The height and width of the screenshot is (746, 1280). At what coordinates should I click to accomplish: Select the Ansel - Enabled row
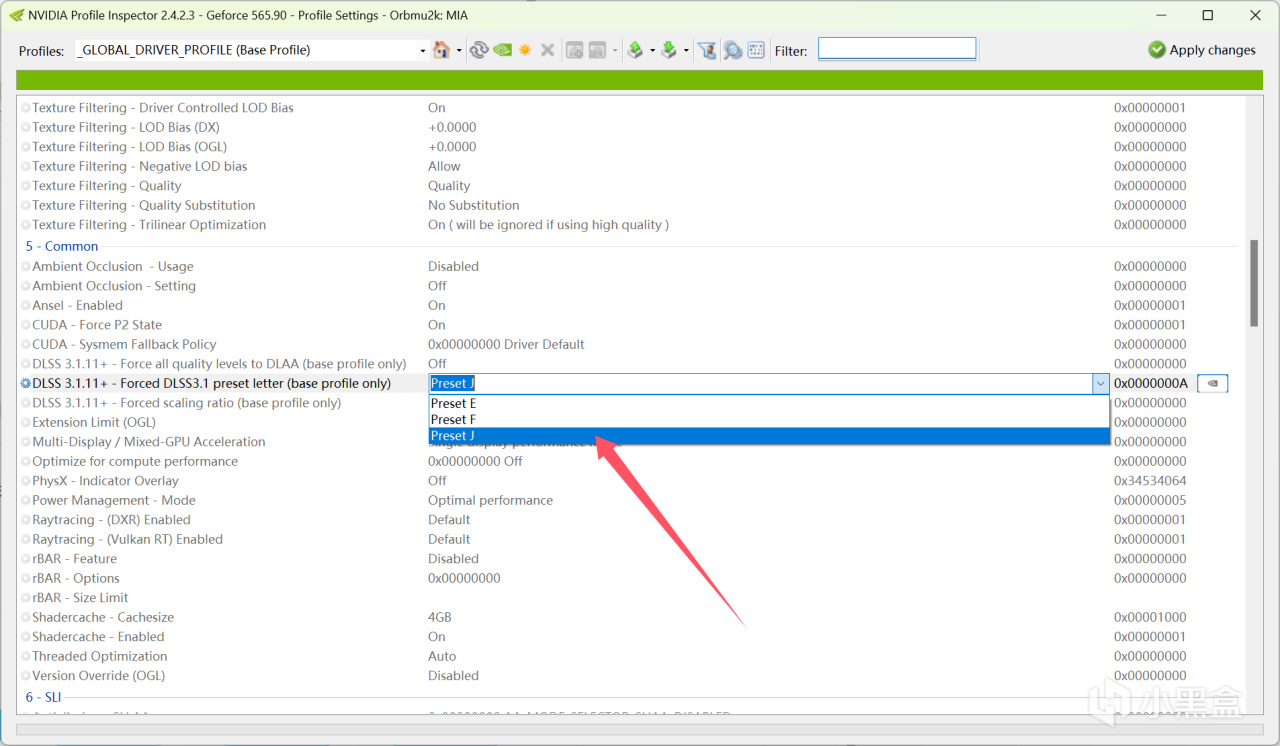78,305
